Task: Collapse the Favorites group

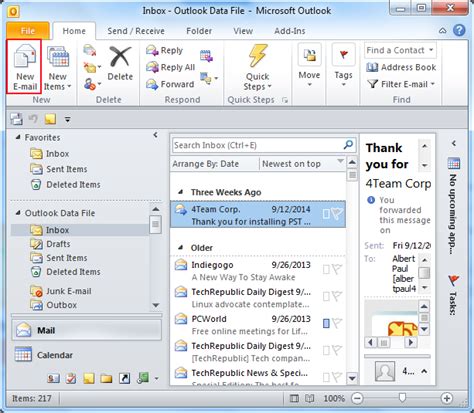Action: pos(18,137)
